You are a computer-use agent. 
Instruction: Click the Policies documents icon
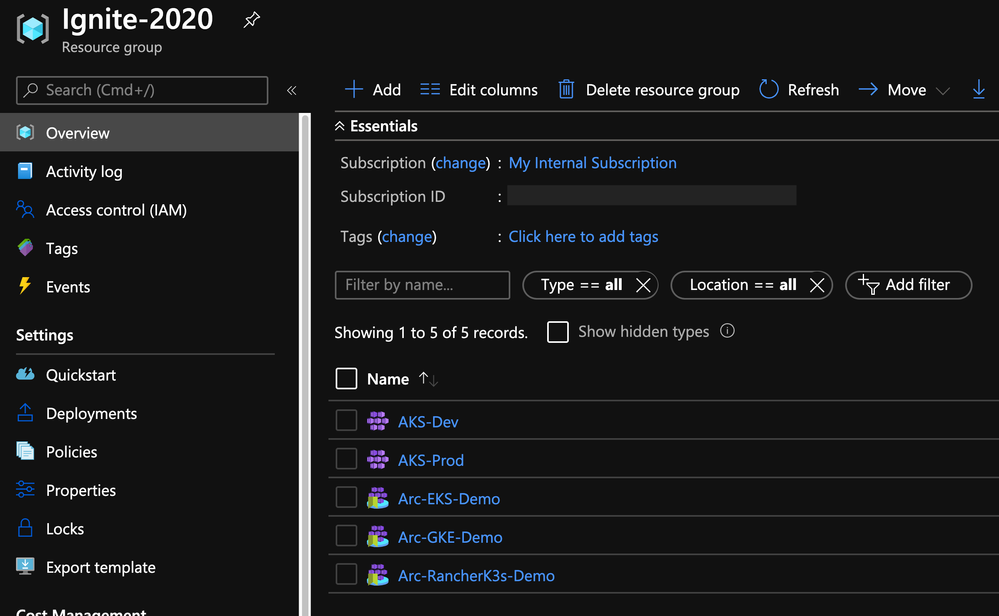(x=25, y=451)
